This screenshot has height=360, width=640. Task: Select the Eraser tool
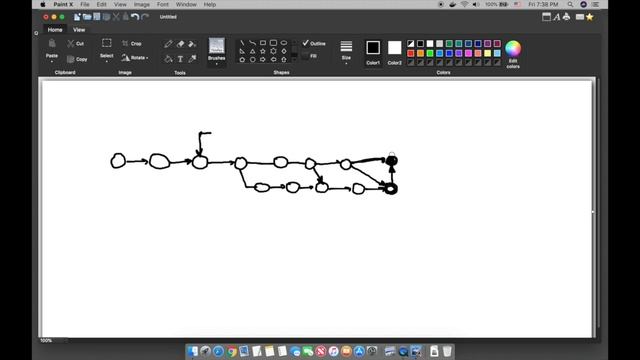tap(180, 44)
